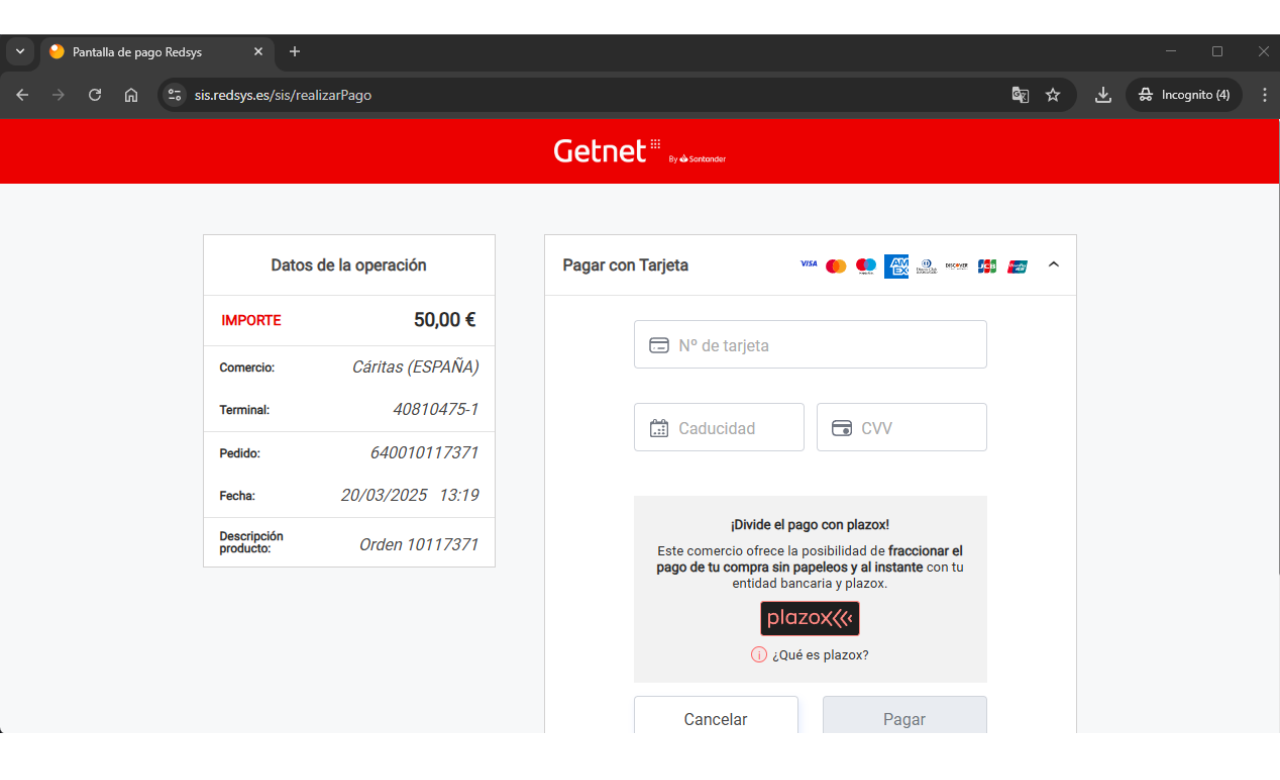
Task: Translate this page icon
Action: tap(1020, 95)
